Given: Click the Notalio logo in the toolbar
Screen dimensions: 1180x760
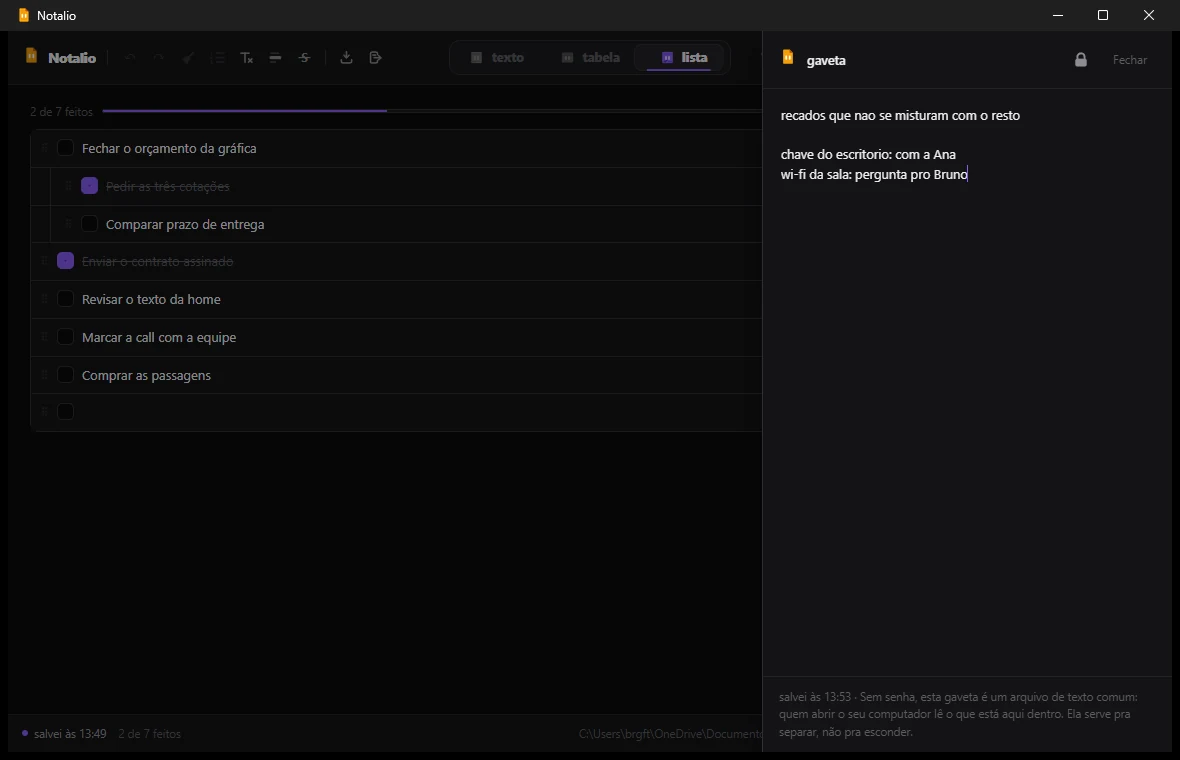Looking at the screenshot, I should tap(31, 56).
